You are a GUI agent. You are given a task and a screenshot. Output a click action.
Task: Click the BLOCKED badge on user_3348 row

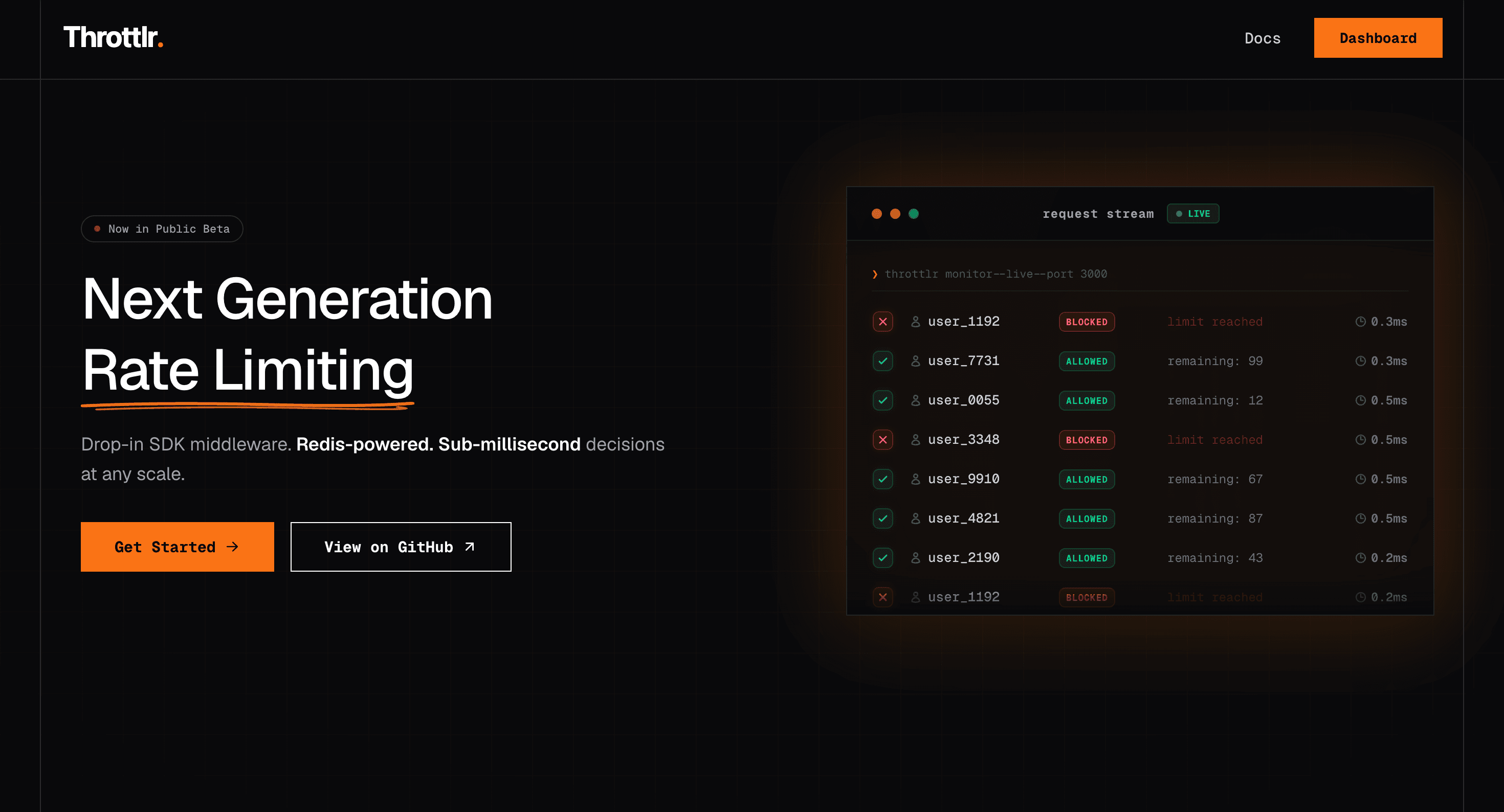(x=1087, y=440)
